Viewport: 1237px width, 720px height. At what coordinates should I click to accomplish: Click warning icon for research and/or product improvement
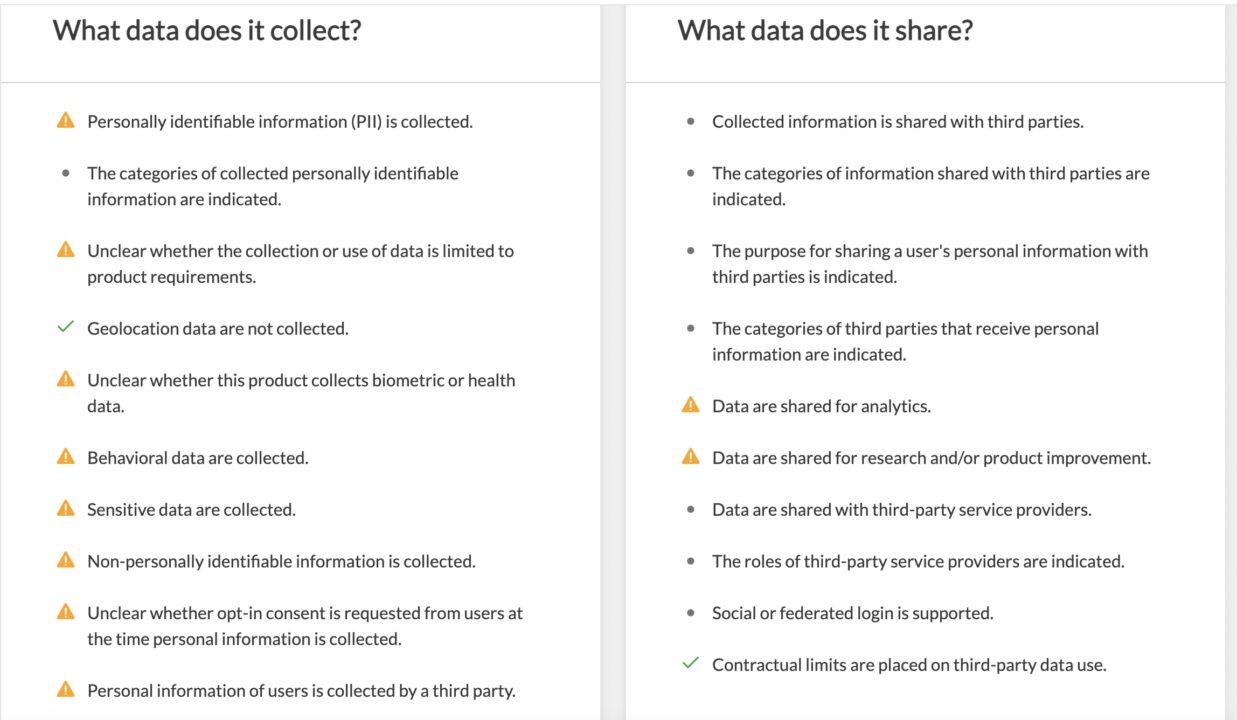(690, 457)
